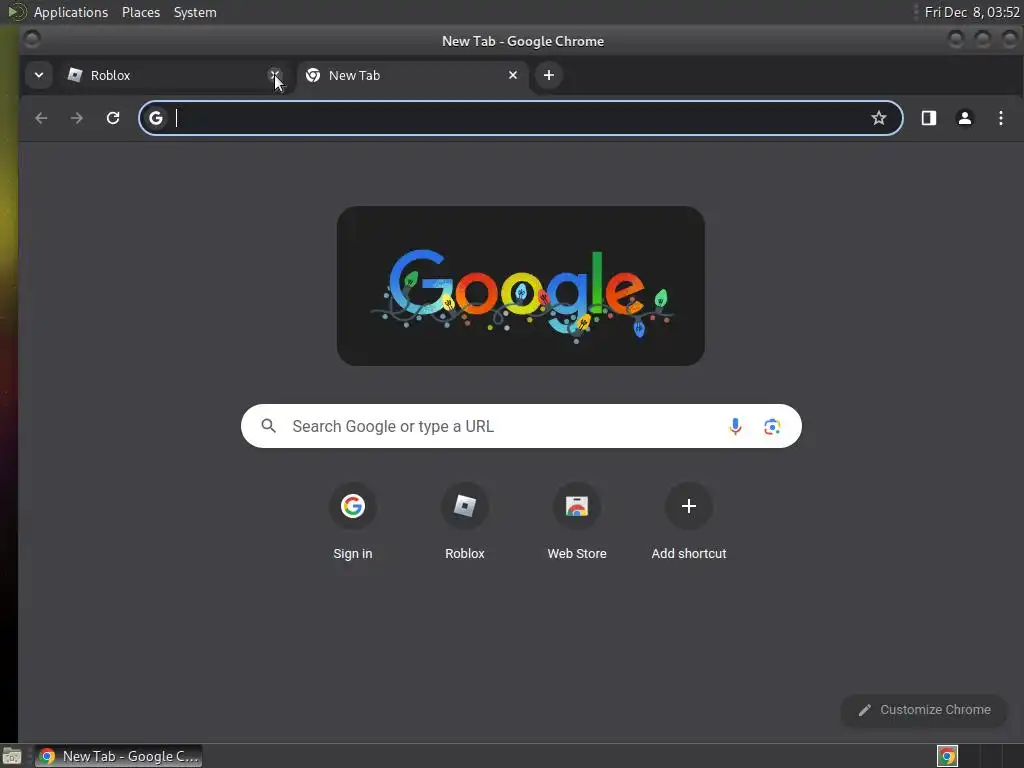This screenshot has width=1024, height=768.
Task: Click the Add shortcut button
Action: (688, 522)
